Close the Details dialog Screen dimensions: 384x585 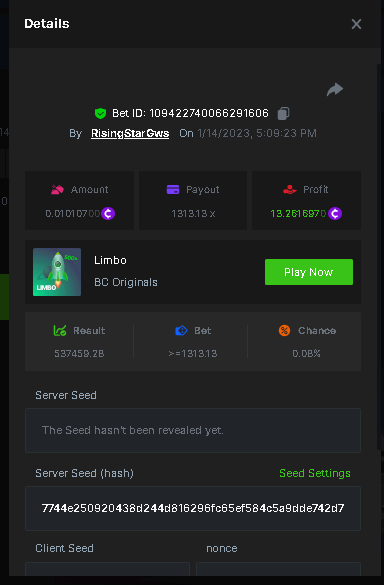pyautogui.click(x=356, y=24)
